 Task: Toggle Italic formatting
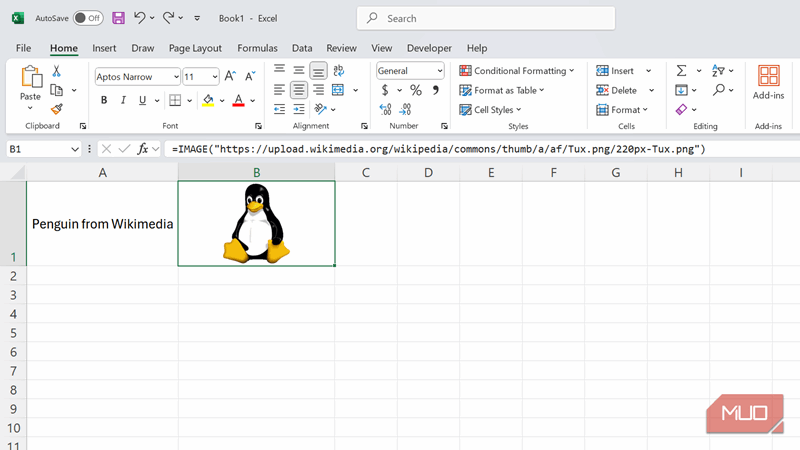point(124,100)
